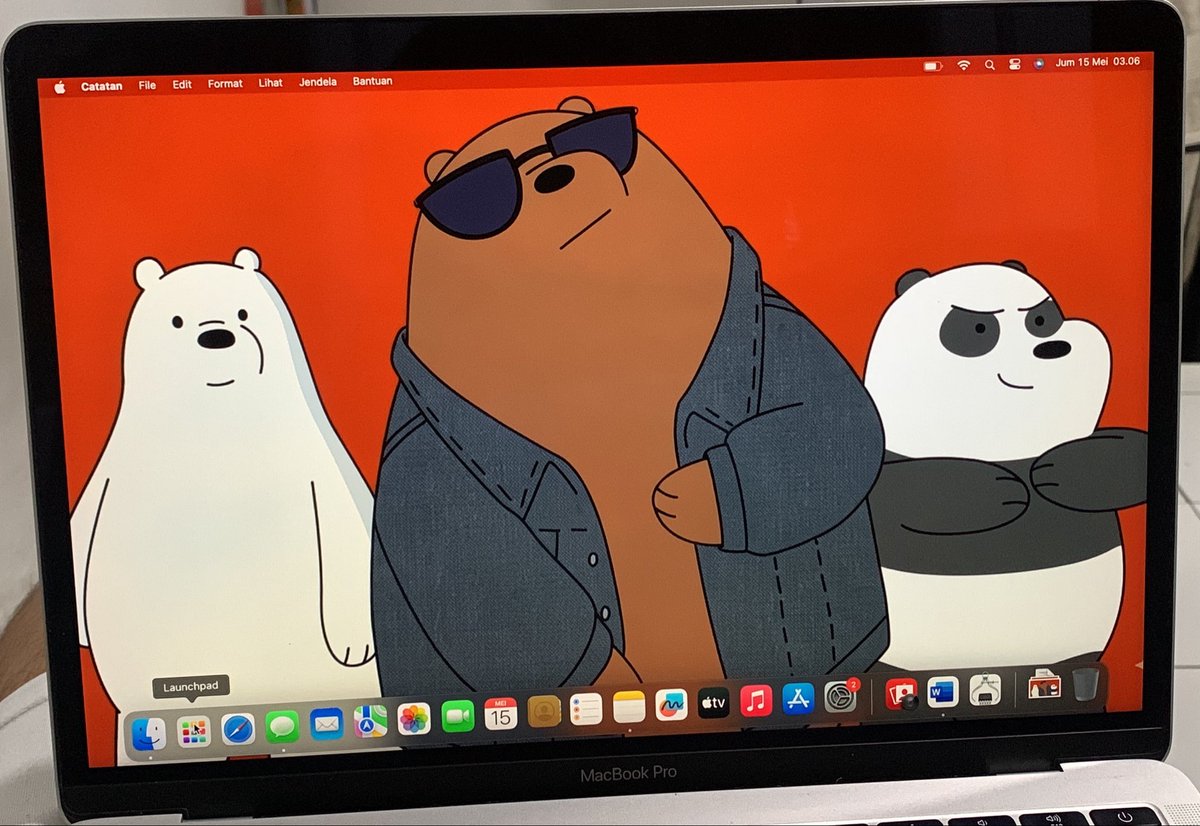Open Launchpad in the Dock
Viewport: 1200px width, 826px height.
pos(192,732)
